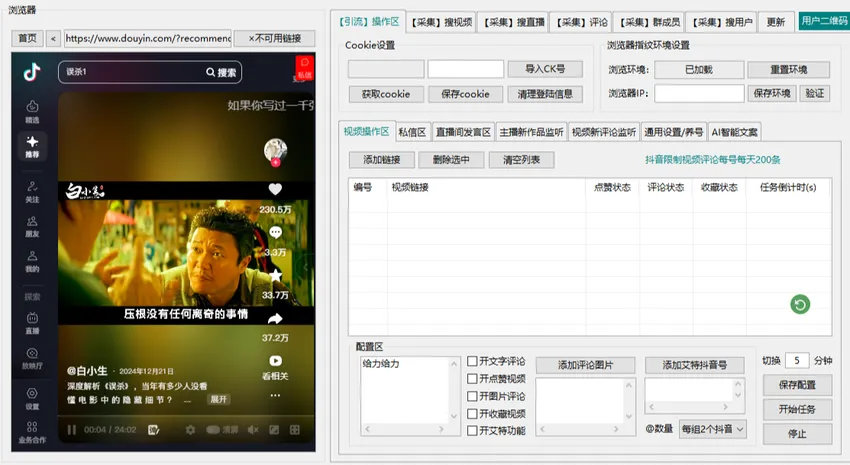850x465 pixels.
Task: Enable 开点赞视频 checkbox
Action: pos(472,378)
